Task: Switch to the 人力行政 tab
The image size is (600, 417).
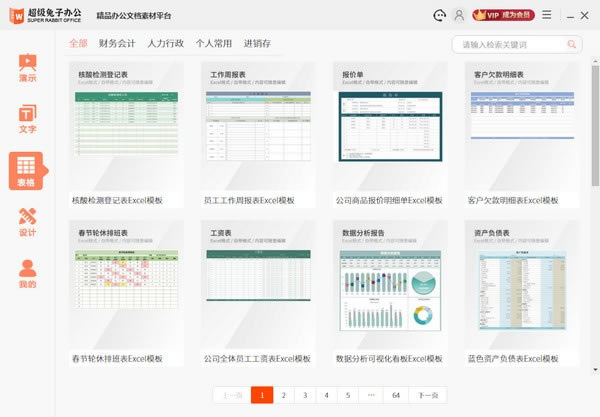Action: click(166, 43)
